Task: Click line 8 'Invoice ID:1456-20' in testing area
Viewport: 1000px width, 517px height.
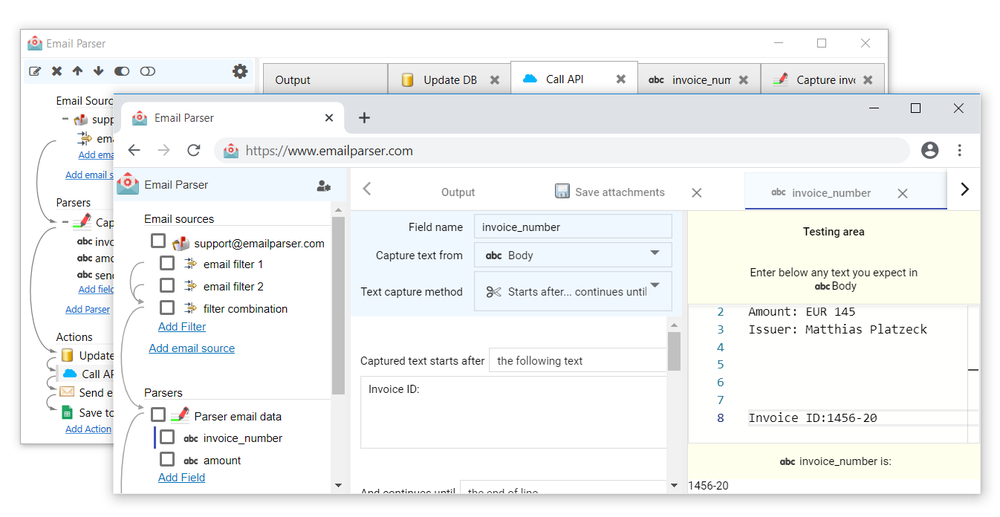Action: point(812,418)
